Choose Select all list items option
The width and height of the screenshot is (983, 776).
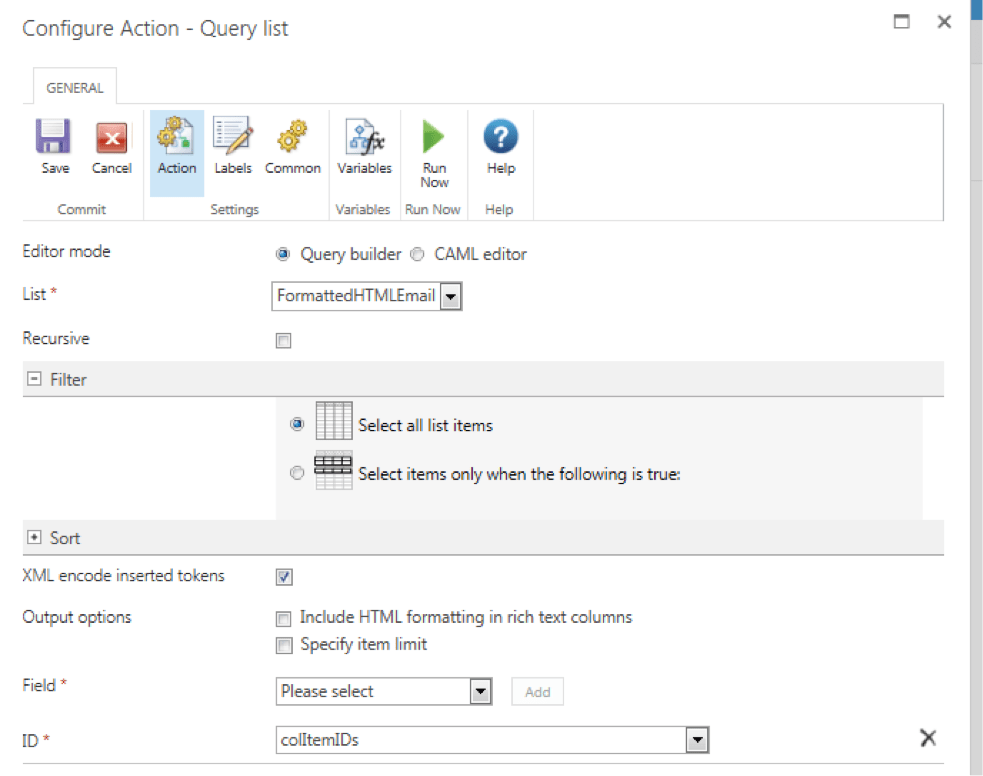click(x=297, y=424)
